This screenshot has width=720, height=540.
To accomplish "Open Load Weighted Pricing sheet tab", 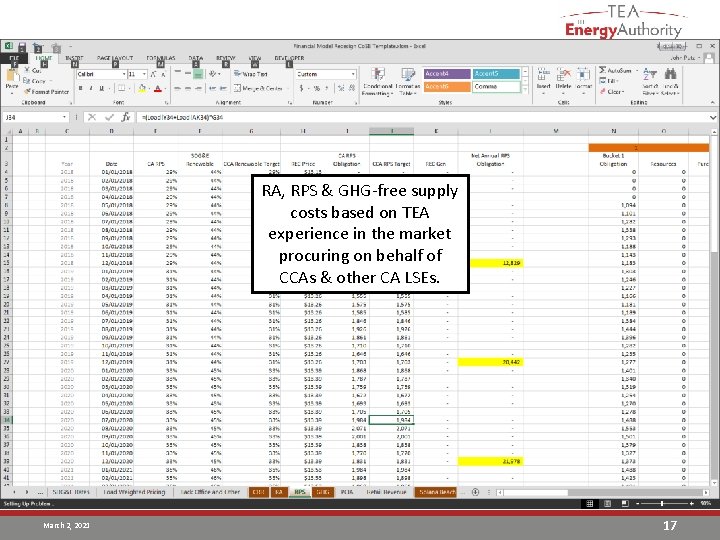I will click(x=134, y=492).
